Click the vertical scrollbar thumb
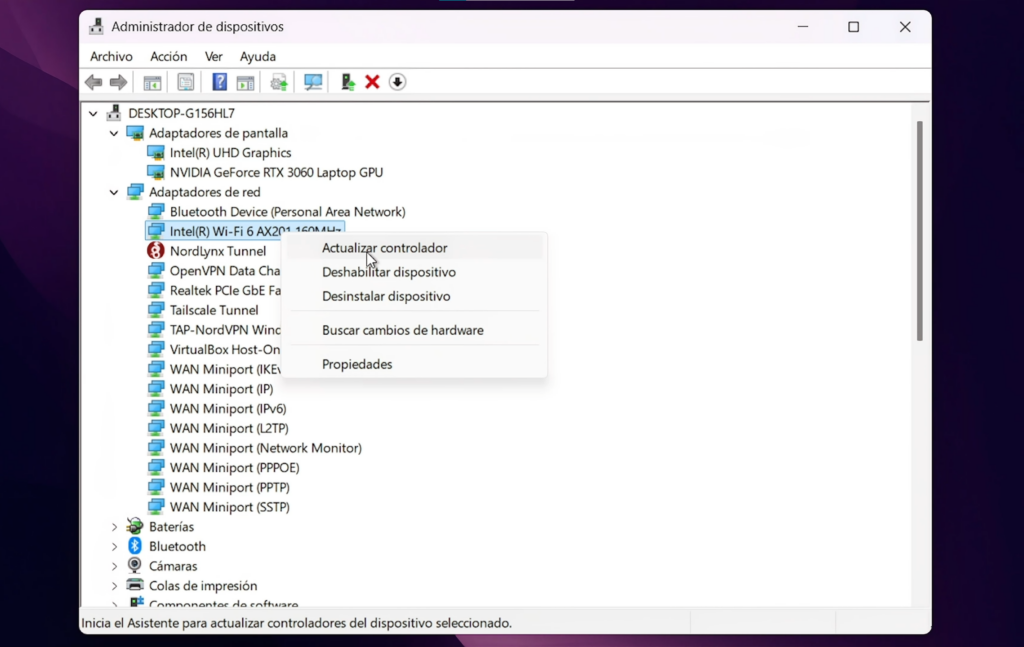The image size is (1024, 647). tap(919, 230)
